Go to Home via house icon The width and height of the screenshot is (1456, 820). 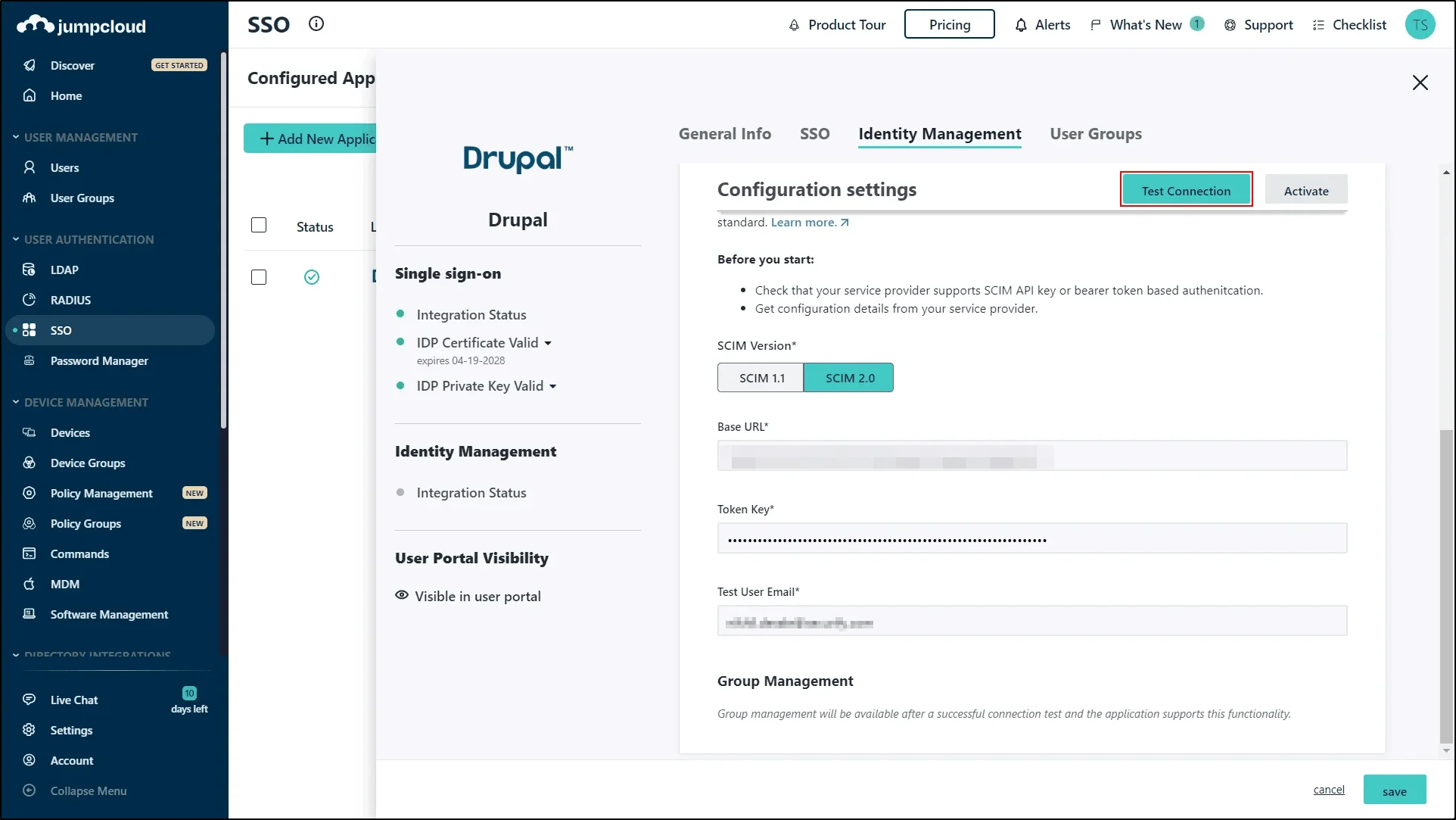(x=30, y=95)
